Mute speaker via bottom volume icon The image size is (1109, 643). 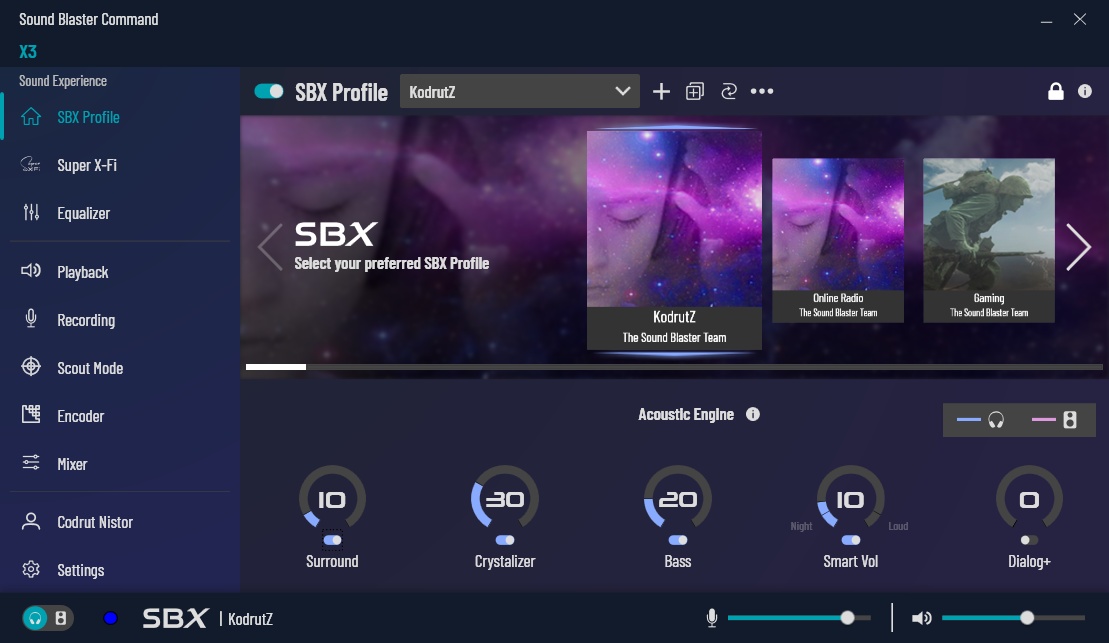click(x=921, y=618)
